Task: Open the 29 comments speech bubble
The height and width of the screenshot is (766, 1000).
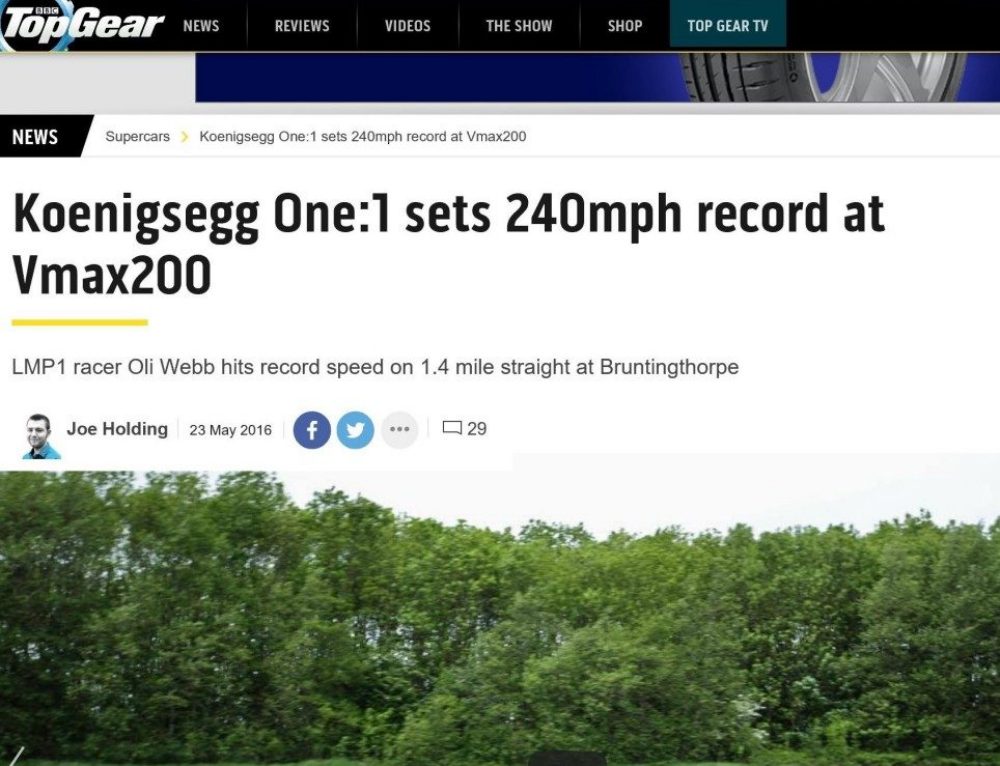Action: [x=465, y=429]
